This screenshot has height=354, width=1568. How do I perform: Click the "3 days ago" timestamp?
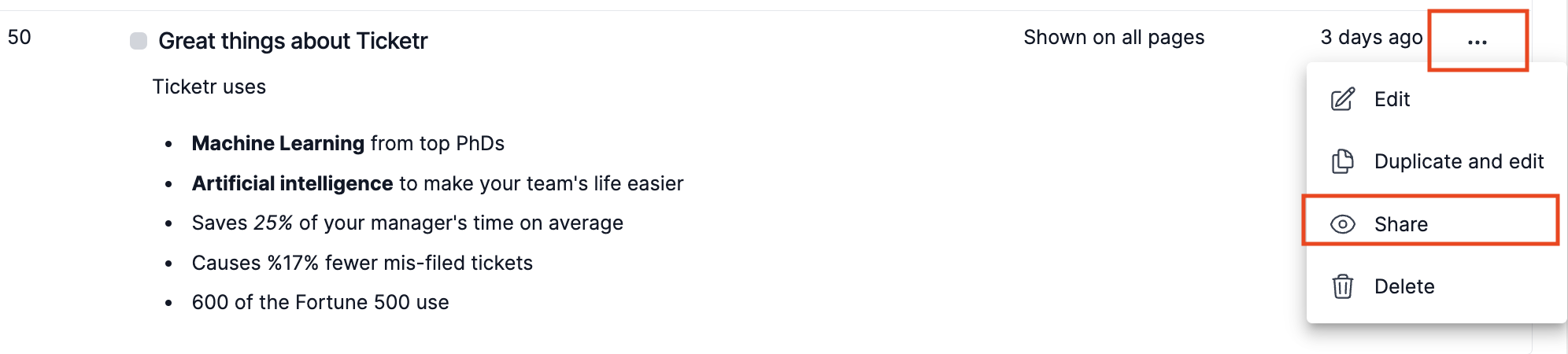click(1371, 37)
